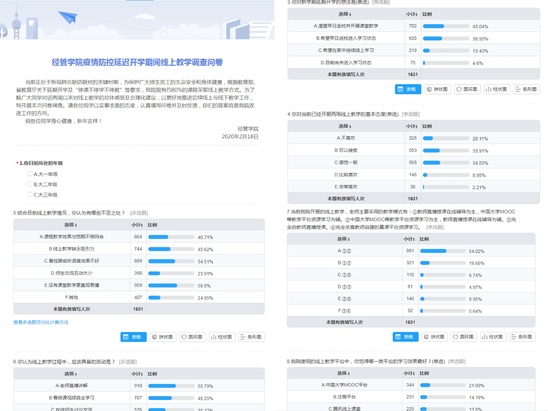Show column chart (柱状图) for question 3
Screen dimensions: 548x411
click(x=497, y=89)
